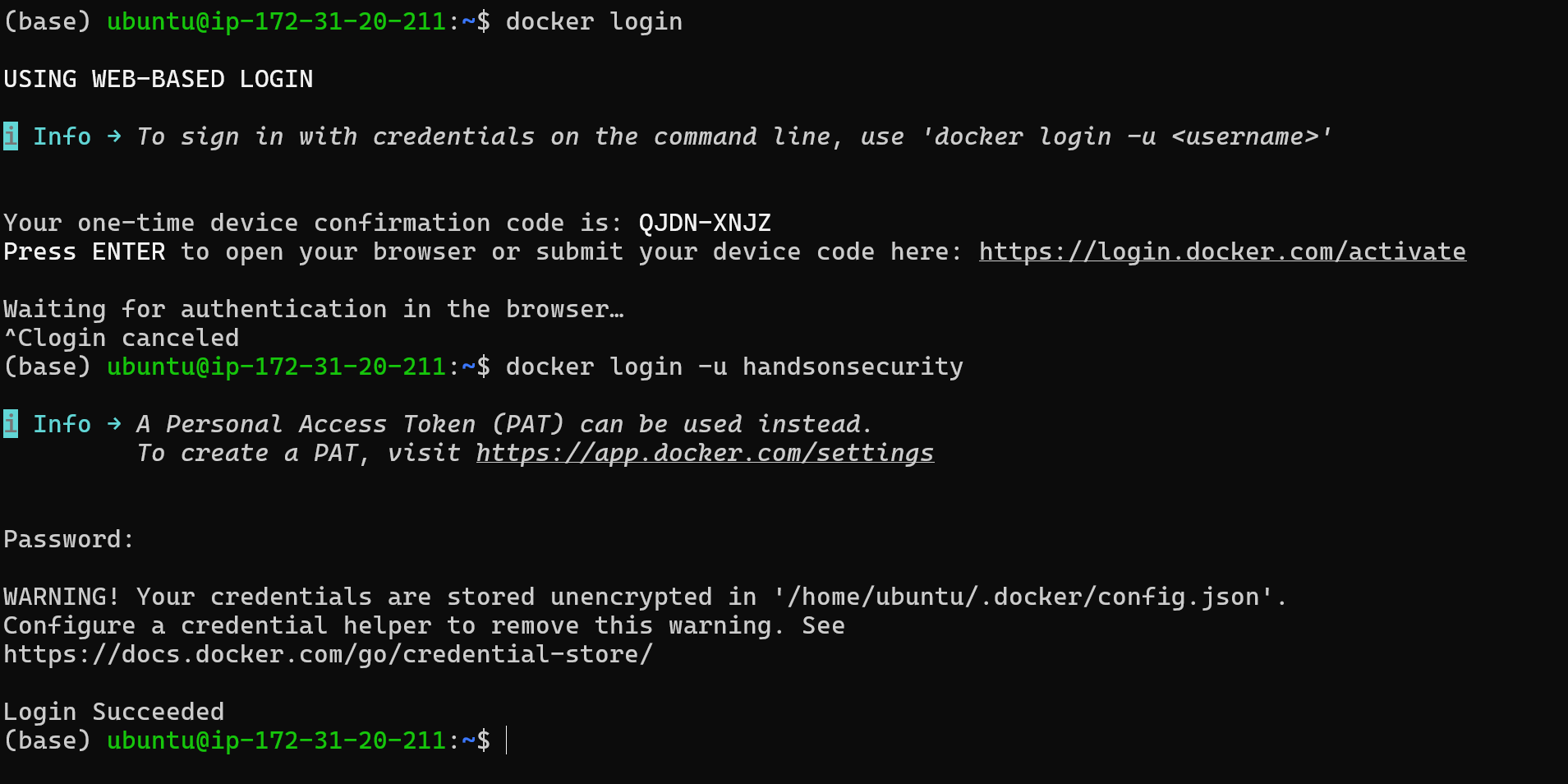Click the cursor at the final prompt

click(x=507, y=740)
